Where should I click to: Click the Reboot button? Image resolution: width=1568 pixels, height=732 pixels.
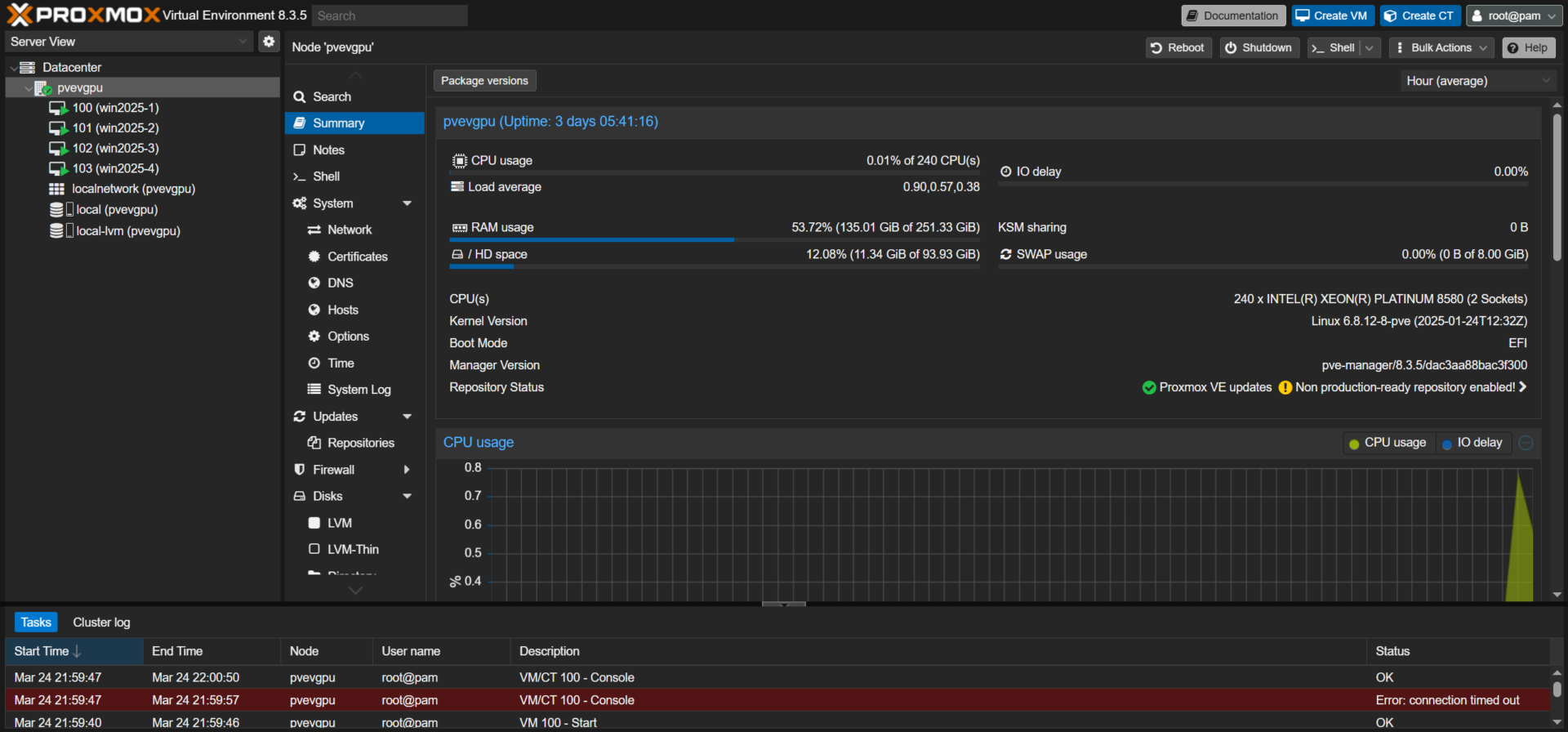click(x=1178, y=48)
